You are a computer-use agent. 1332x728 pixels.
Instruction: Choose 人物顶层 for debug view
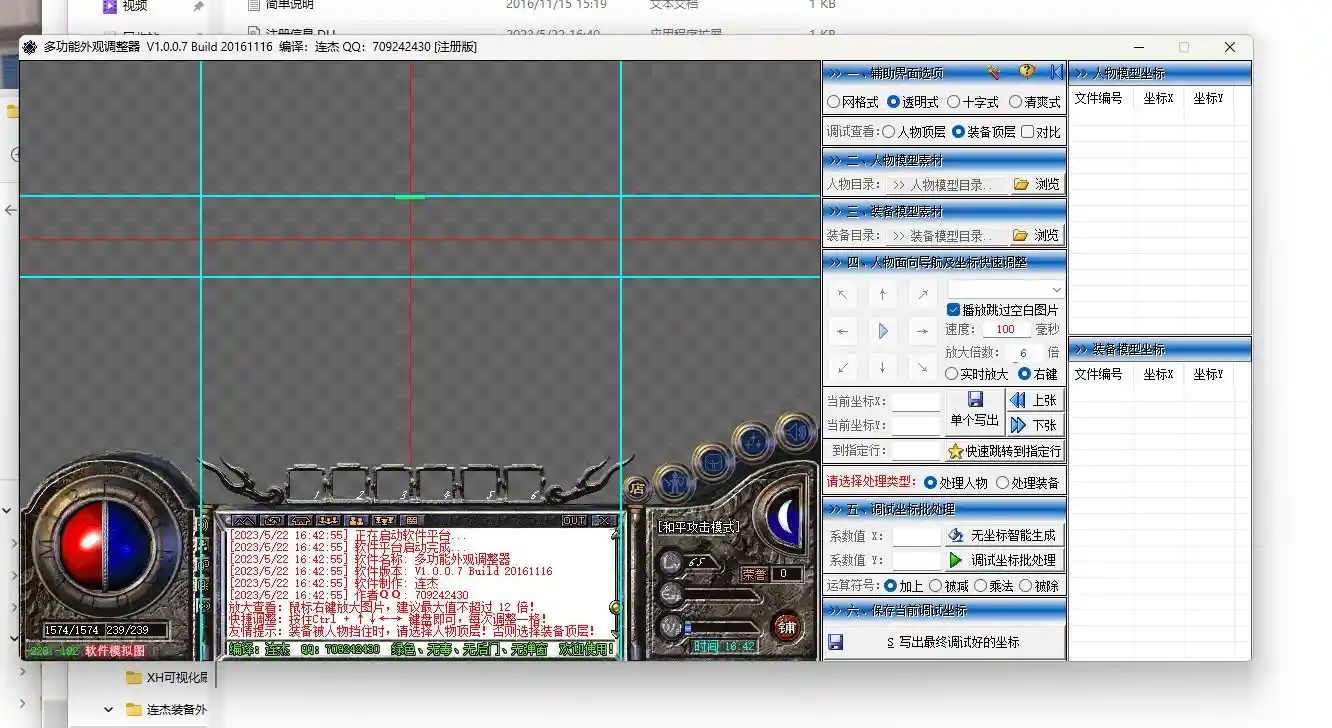pyautogui.click(x=914, y=132)
